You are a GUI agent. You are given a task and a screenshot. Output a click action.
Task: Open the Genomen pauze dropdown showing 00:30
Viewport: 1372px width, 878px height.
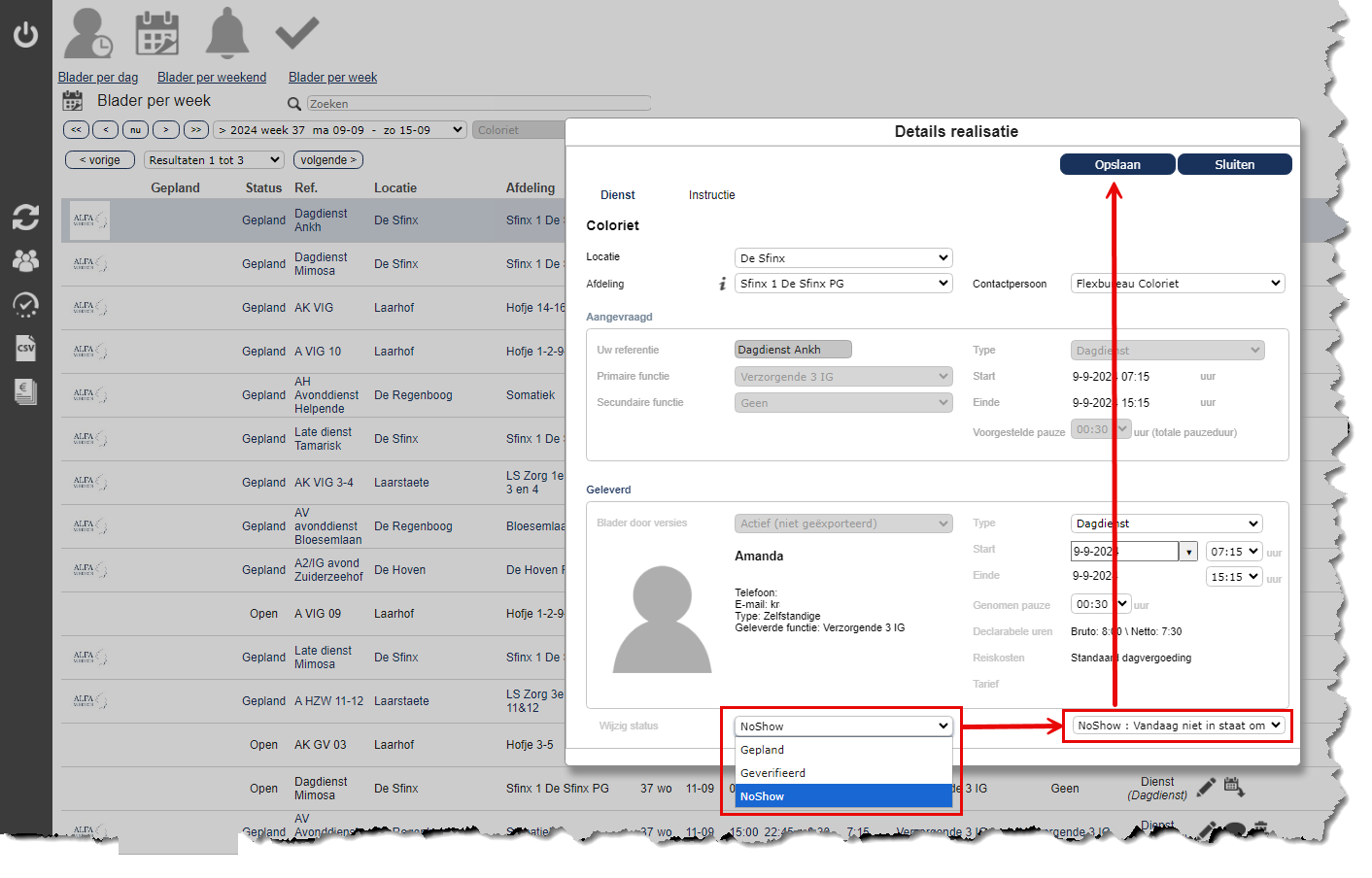pos(1101,604)
